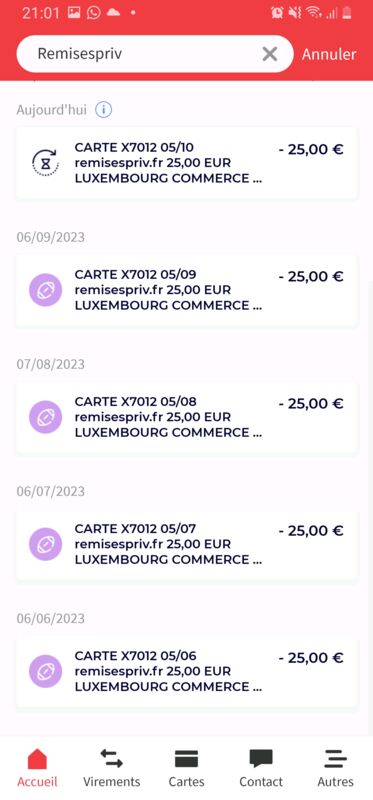Viewport: 373px width, 800px height.
Task: Cancel search with Annuler
Action: pos(329,54)
